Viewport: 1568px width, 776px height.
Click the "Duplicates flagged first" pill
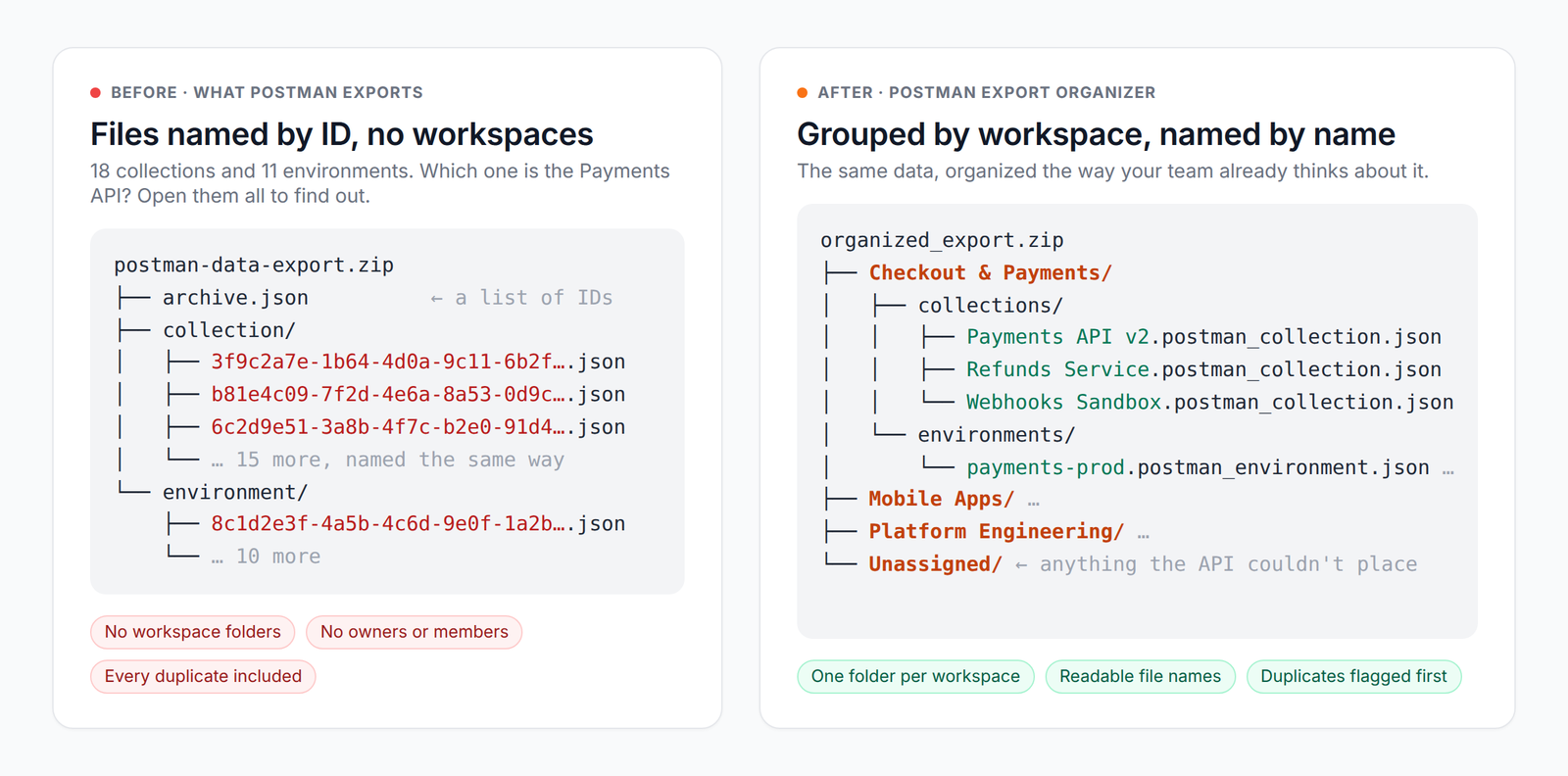coord(1353,676)
